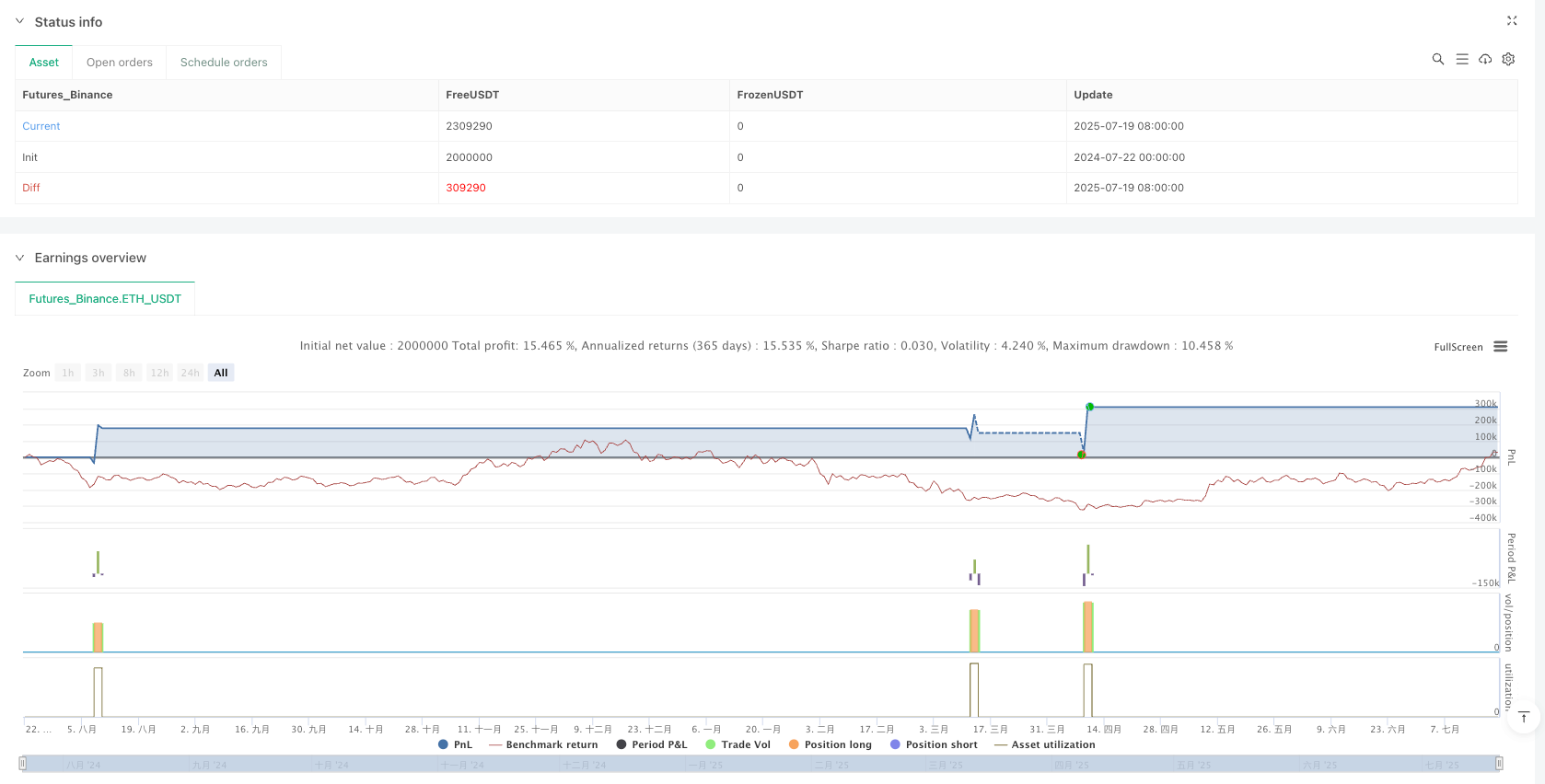Click the right handle of the range navigator

coord(1499,764)
